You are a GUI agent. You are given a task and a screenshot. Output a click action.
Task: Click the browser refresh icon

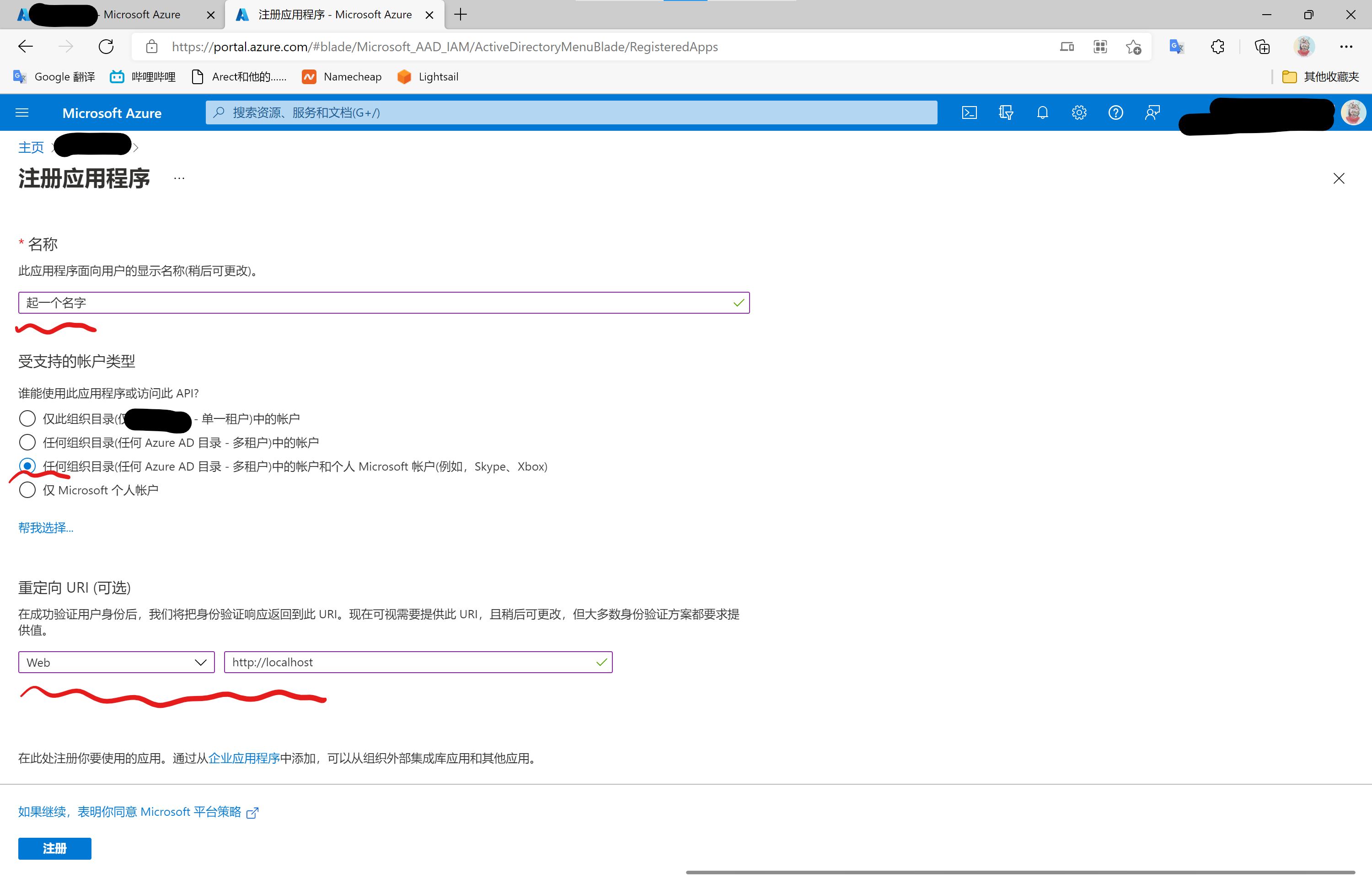106,47
